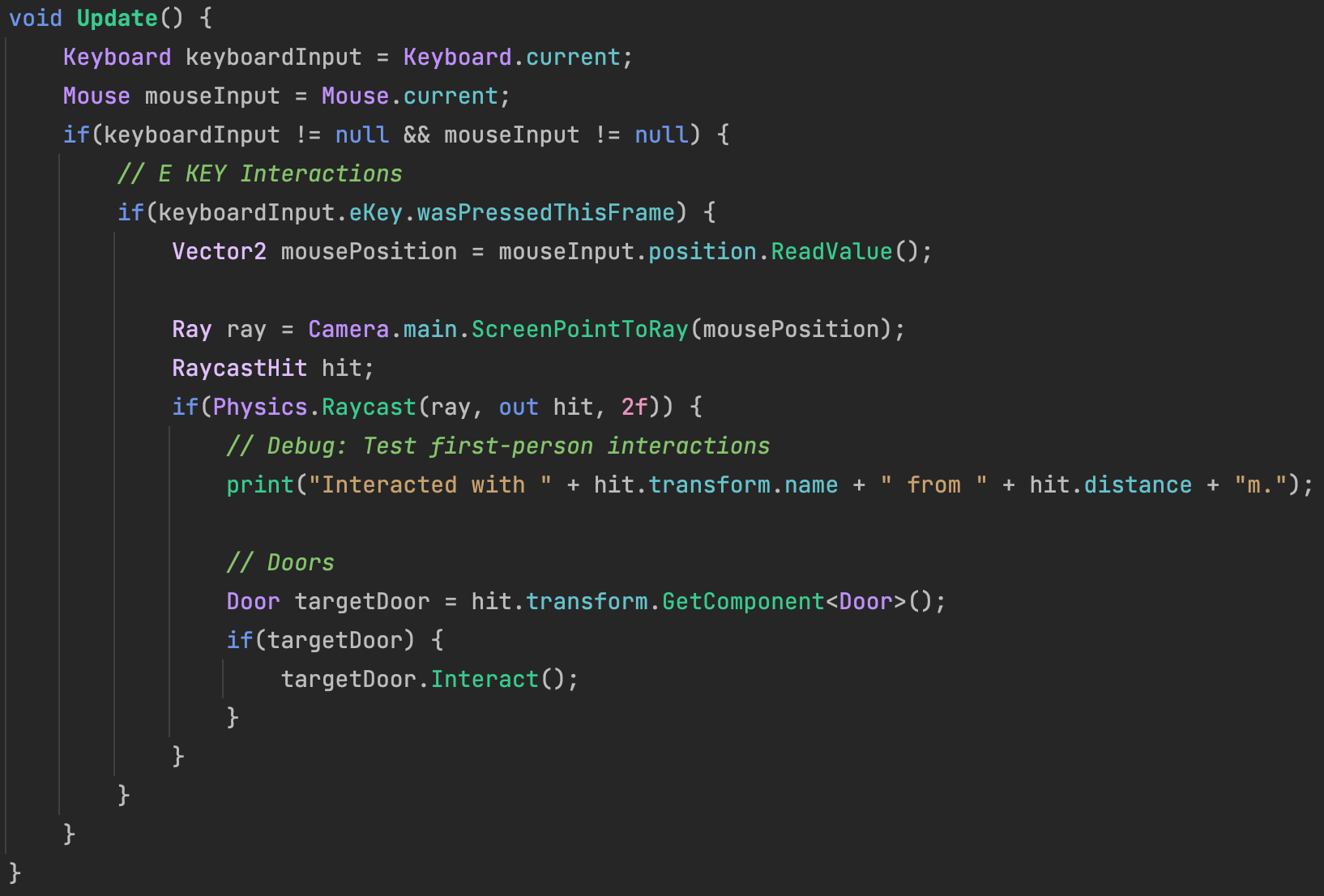Click the ScreenPointToRay method call
The height and width of the screenshot is (896, 1324).
coord(579,329)
